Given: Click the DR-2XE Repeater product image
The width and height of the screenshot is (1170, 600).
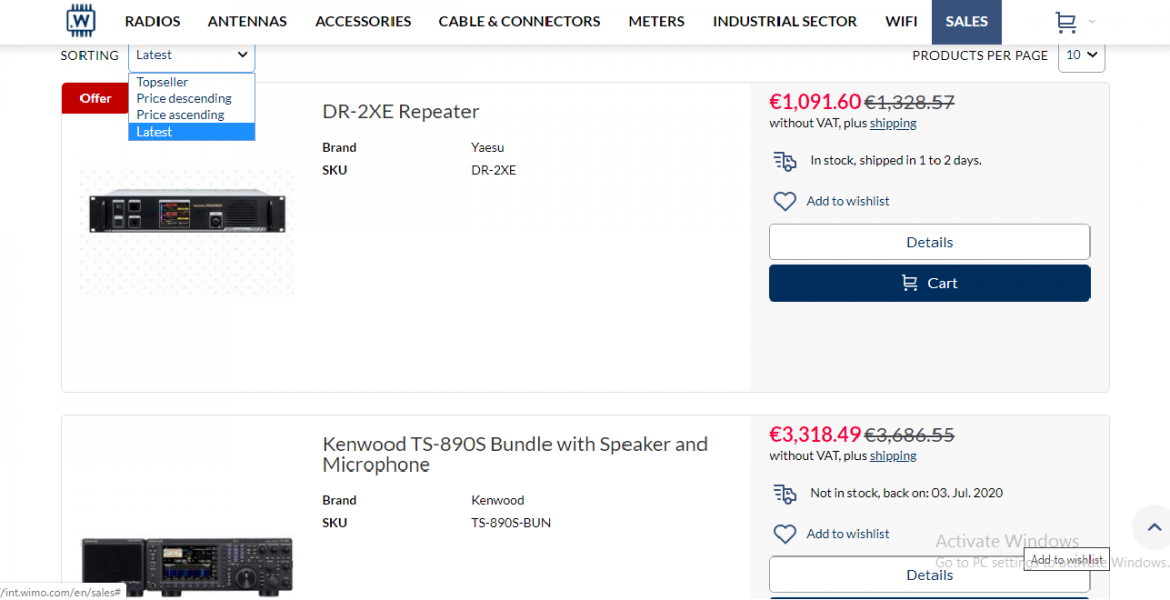Looking at the screenshot, I should click(187, 213).
